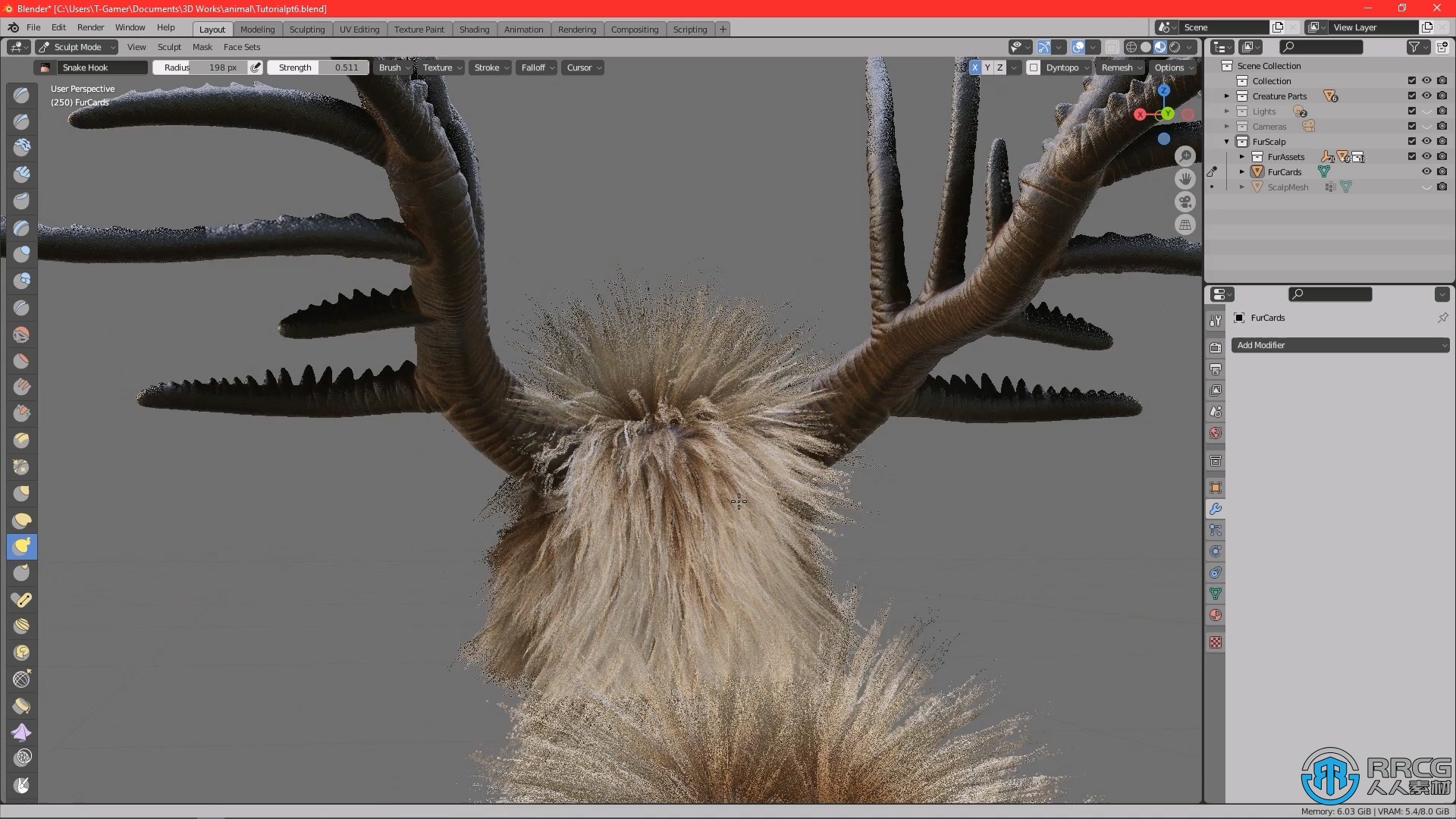Open the Material properties tab

pyautogui.click(x=1216, y=615)
